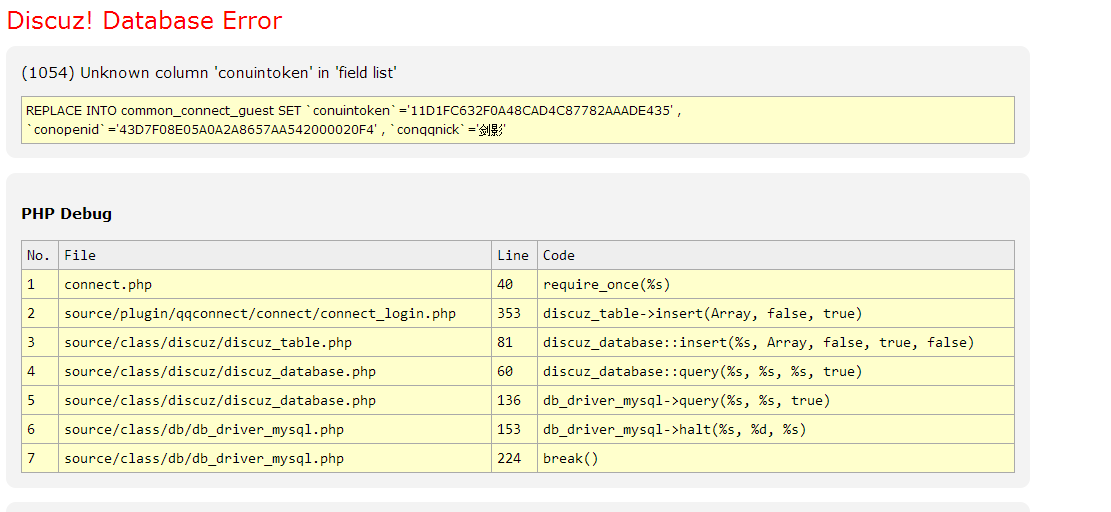Click line number 353 cell
Image resolution: width=1111 pixels, height=512 pixels.
(x=509, y=313)
